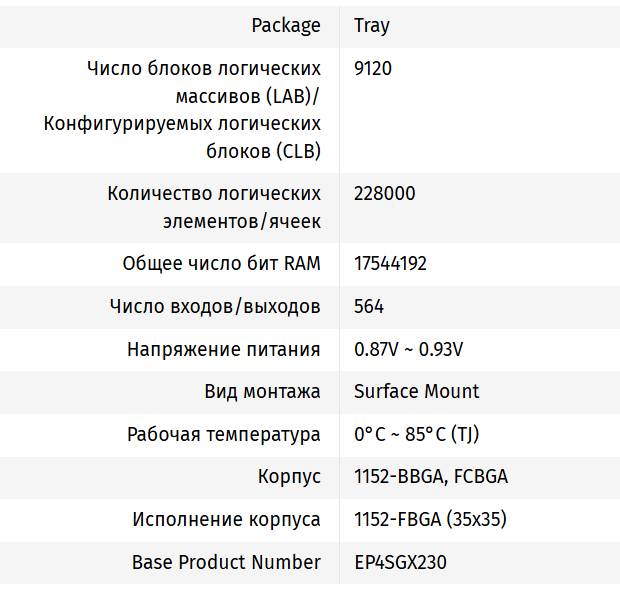620x593 pixels.
Task: Select the "Tray" package value
Action: point(372,25)
